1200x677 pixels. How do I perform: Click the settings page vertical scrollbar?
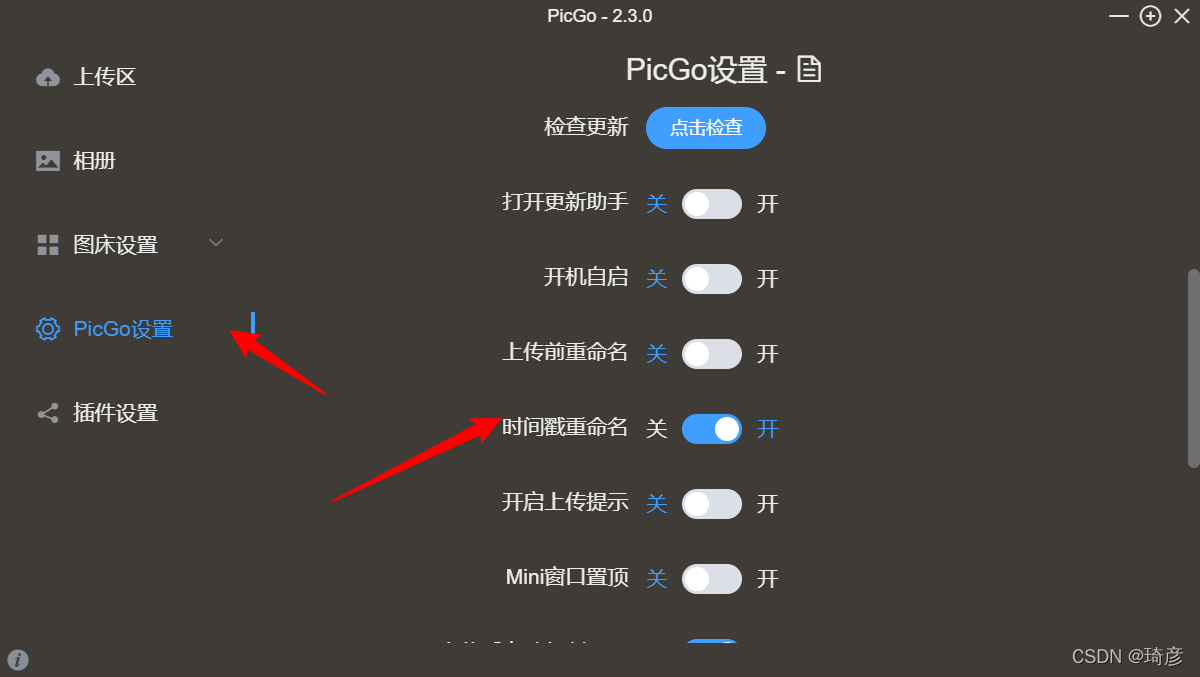point(1193,368)
